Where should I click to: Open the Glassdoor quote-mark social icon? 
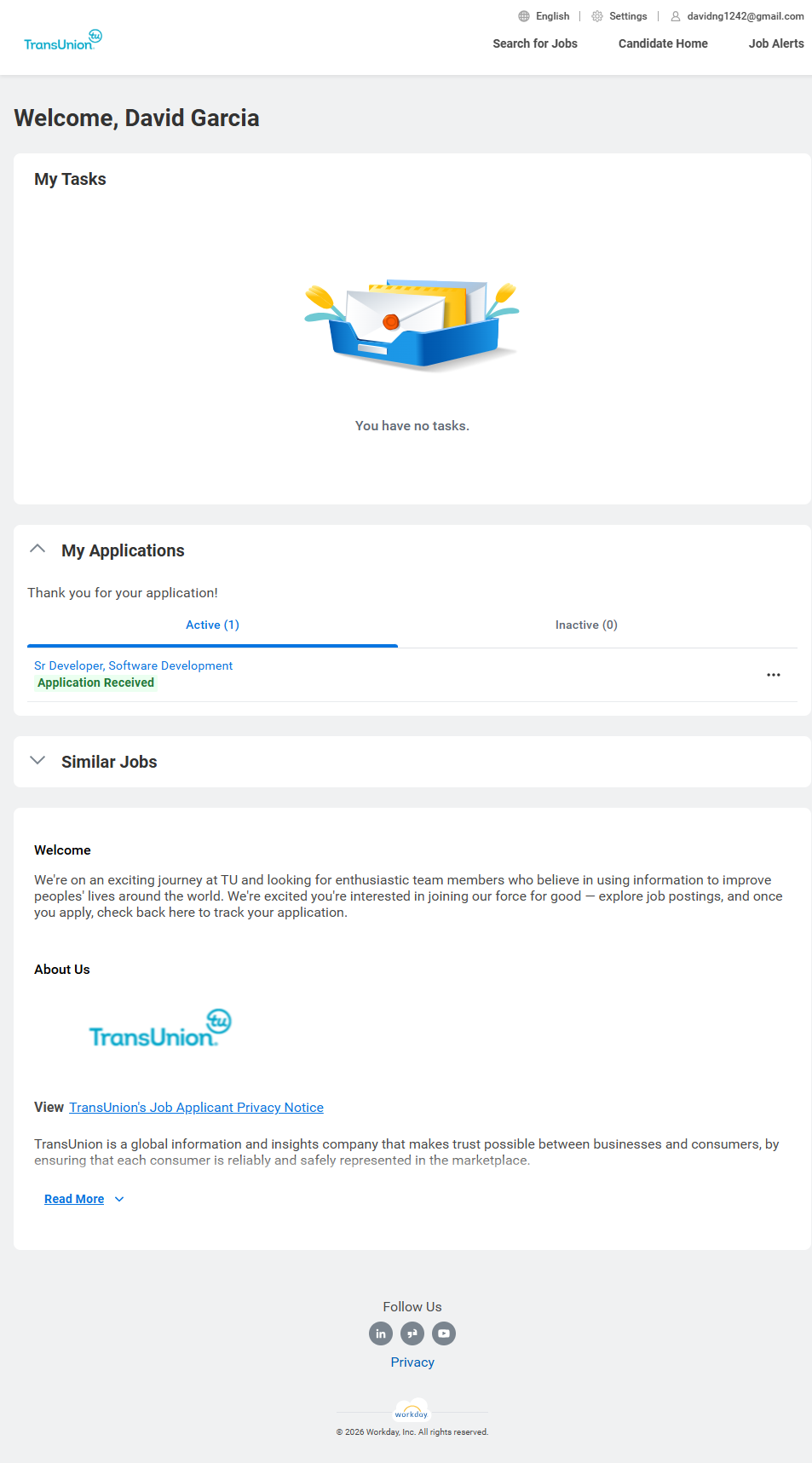click(x=412, y=1333)
